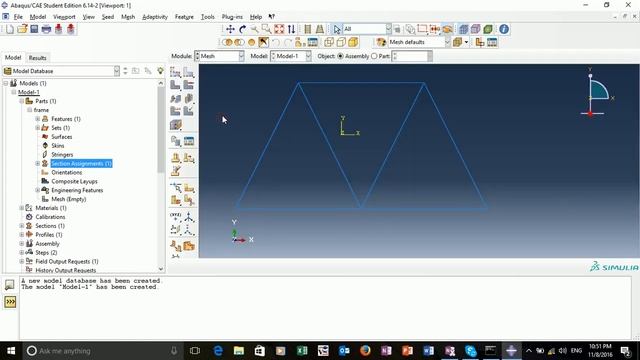The width and height of the screenshot is (640, 360).
Task: Click the Cycle Views arrows icon
Action: [x=291, y=29]
